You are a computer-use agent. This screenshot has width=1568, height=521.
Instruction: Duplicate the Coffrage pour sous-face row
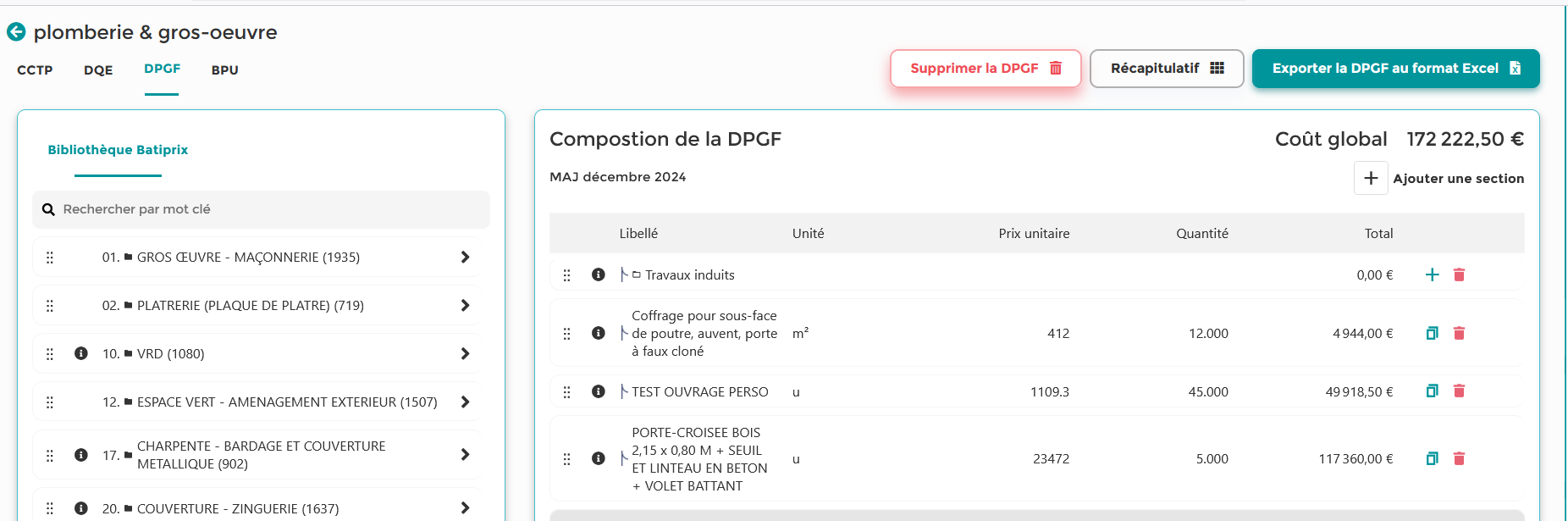pyautogui.click(x=1433, y=333)
